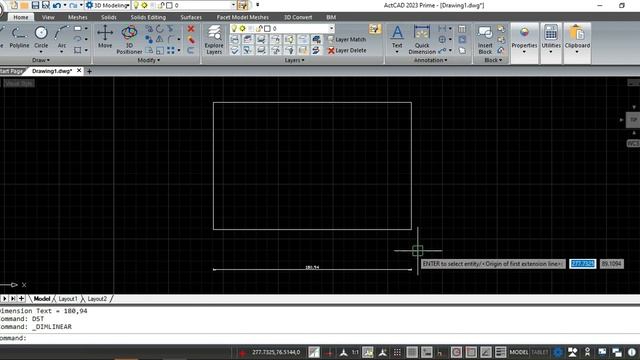Viewport: 640px width, 360px height.
Task: Click the layer settings icon right of layer dropdown
Action: (374, 29)
